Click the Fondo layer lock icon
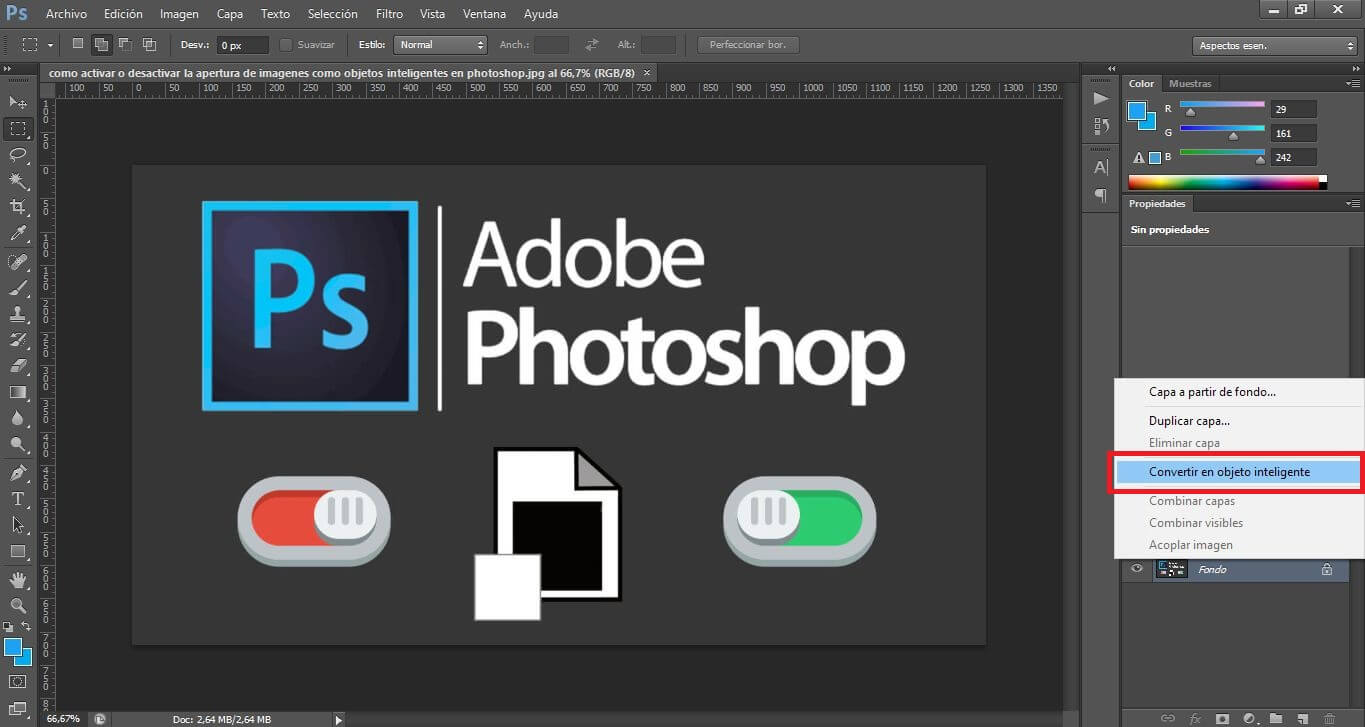 1327,569
